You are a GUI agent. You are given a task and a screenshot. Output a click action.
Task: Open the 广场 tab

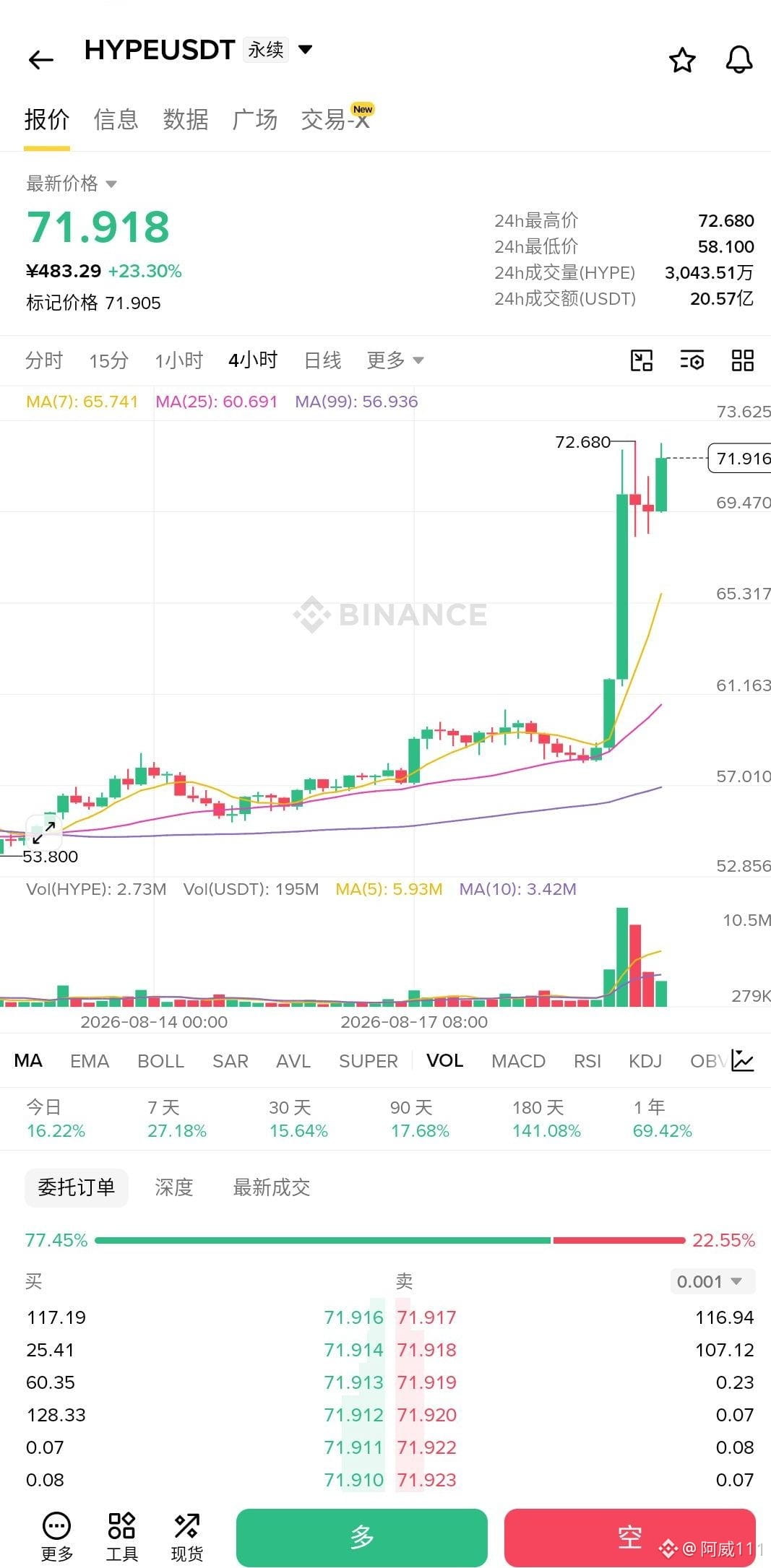[x=254, y=119]
